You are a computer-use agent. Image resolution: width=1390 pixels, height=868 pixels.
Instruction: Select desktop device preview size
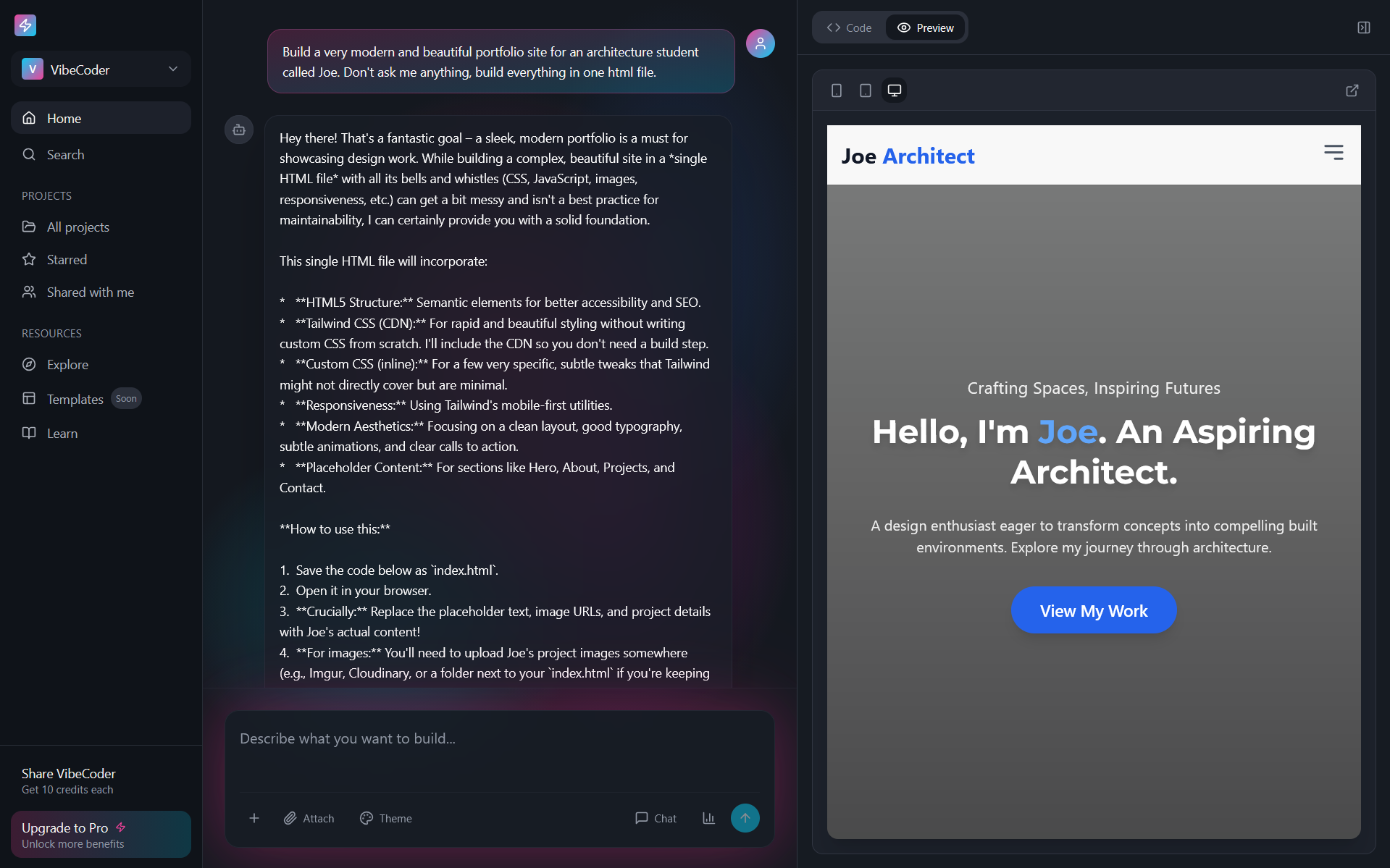895,90
